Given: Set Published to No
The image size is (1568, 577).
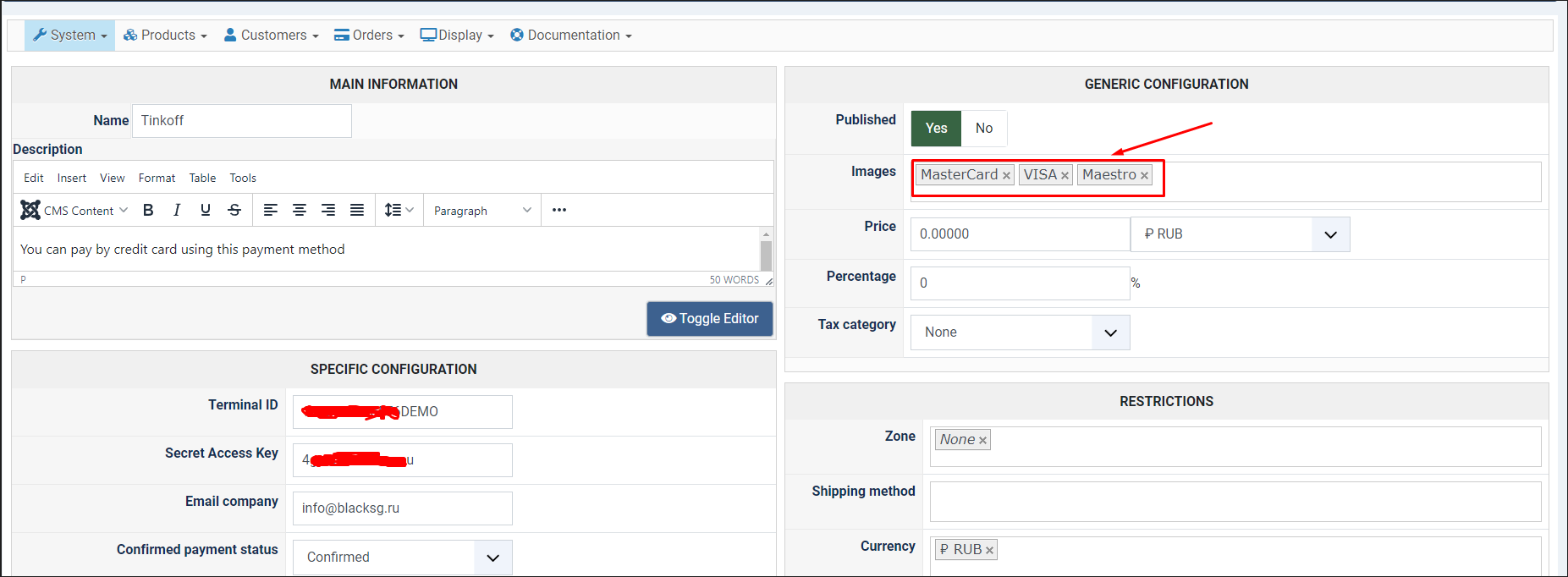Looking at the screenshot, I should [983, 129].
